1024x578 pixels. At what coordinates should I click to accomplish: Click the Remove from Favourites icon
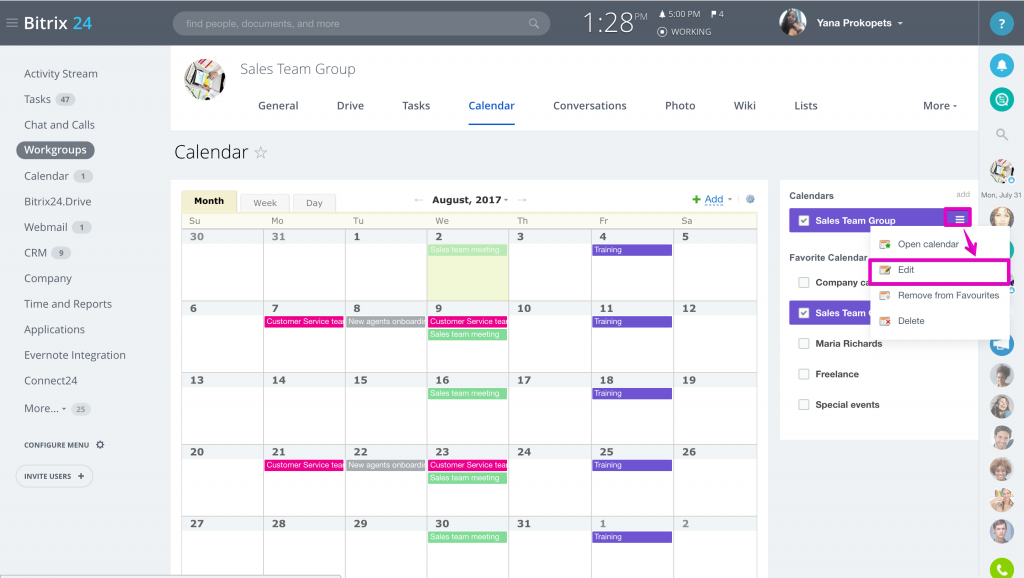(885, 295)
